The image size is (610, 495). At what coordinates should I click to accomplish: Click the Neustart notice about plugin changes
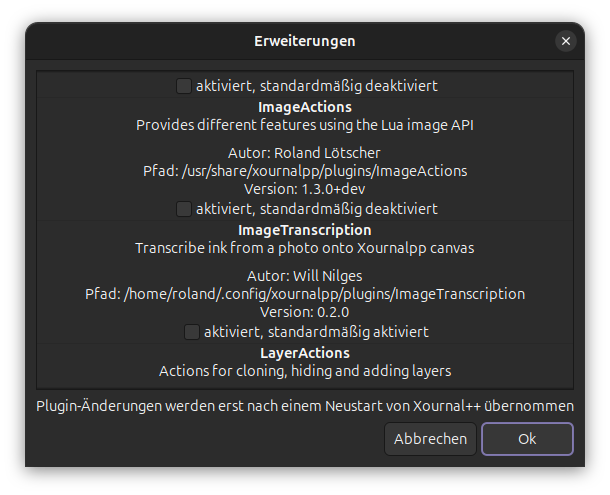(305, 406)
